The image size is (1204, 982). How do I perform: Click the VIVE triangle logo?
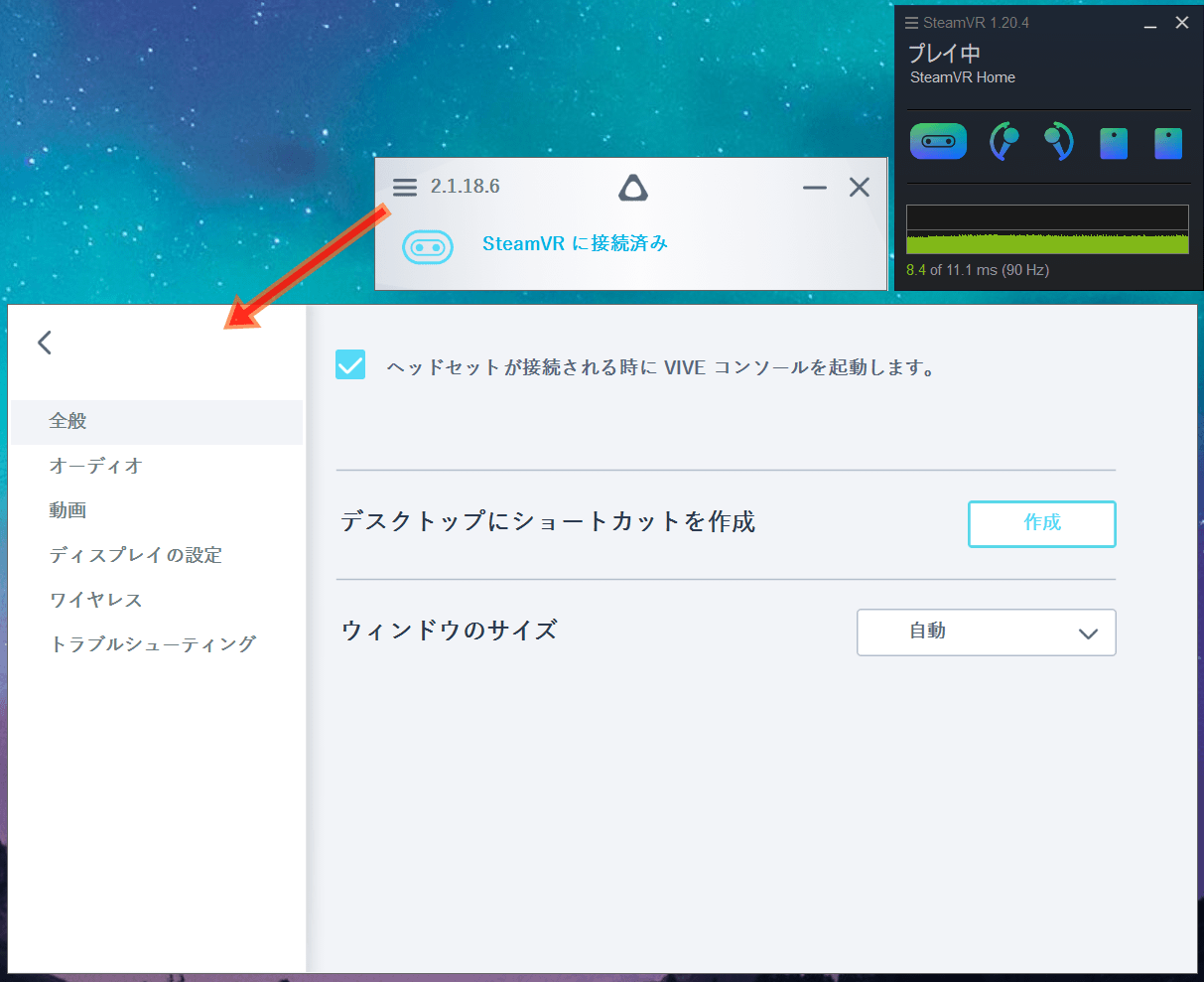point(633,187)
